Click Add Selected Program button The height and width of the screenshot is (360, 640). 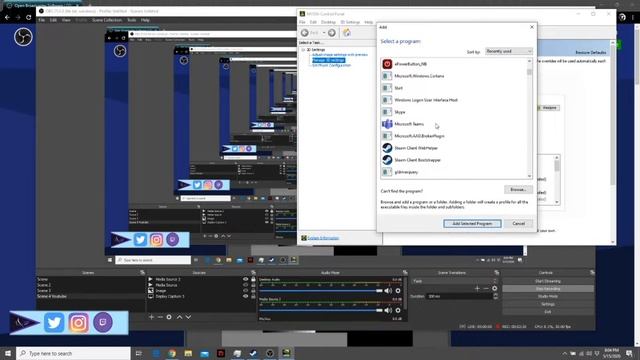tap(472, 224)
